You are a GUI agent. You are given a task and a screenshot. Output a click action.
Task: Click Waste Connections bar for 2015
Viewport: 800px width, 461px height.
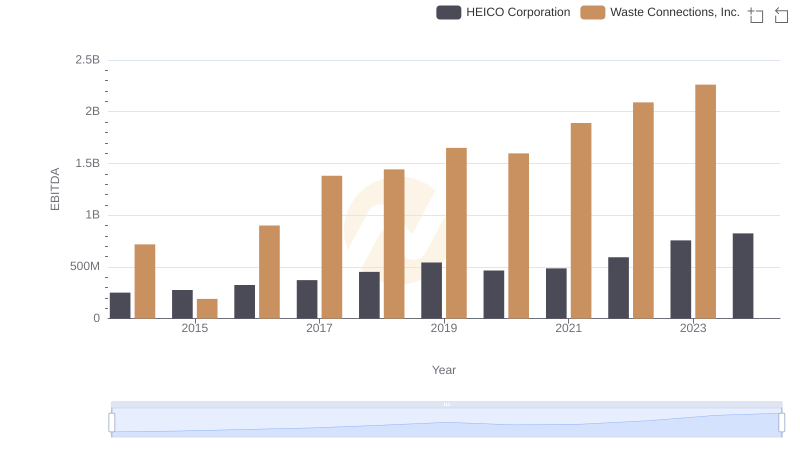(207, 309)
